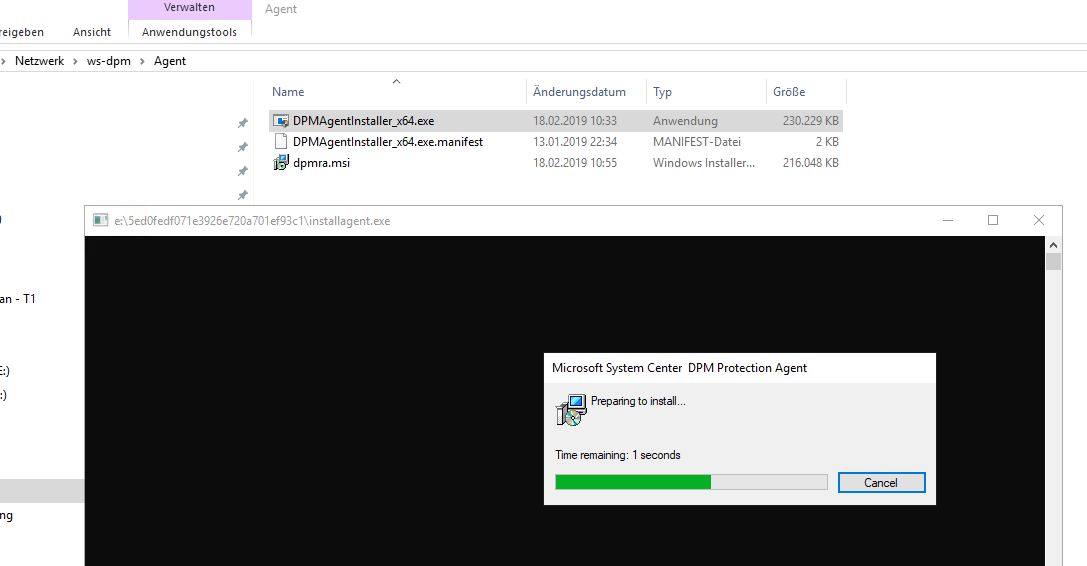1087x566 pixels.
Task: Sort files by the Name column
Action: click(288, 92)
